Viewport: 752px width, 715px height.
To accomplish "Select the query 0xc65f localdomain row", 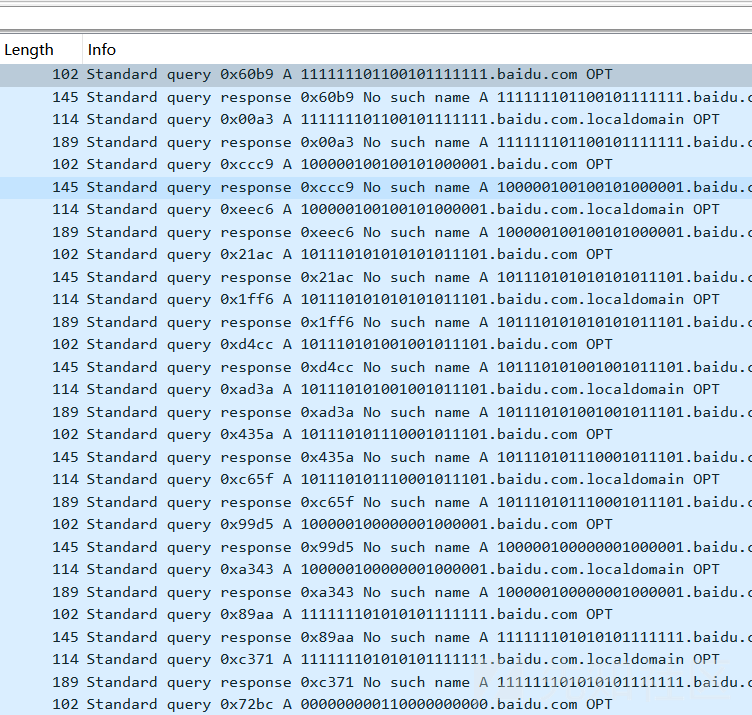I will [x=376, y=480].
